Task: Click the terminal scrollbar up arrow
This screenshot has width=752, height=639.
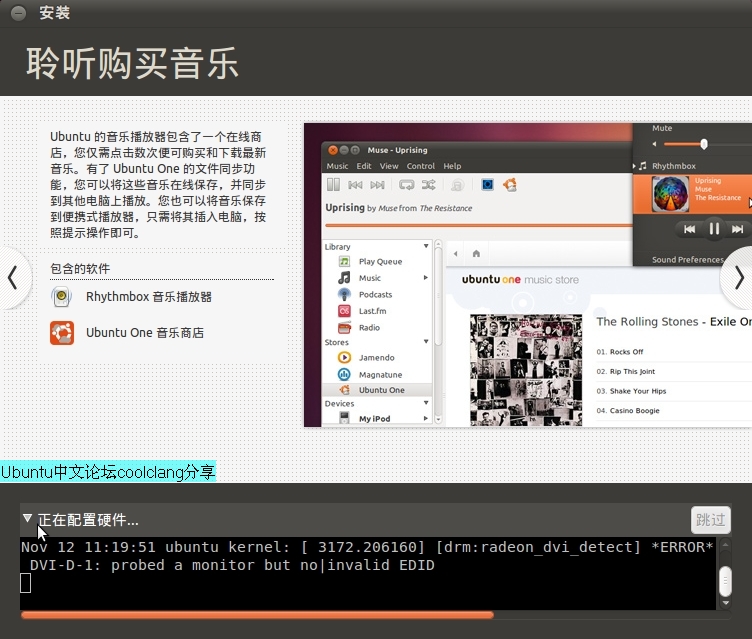Action: point(726,544)
